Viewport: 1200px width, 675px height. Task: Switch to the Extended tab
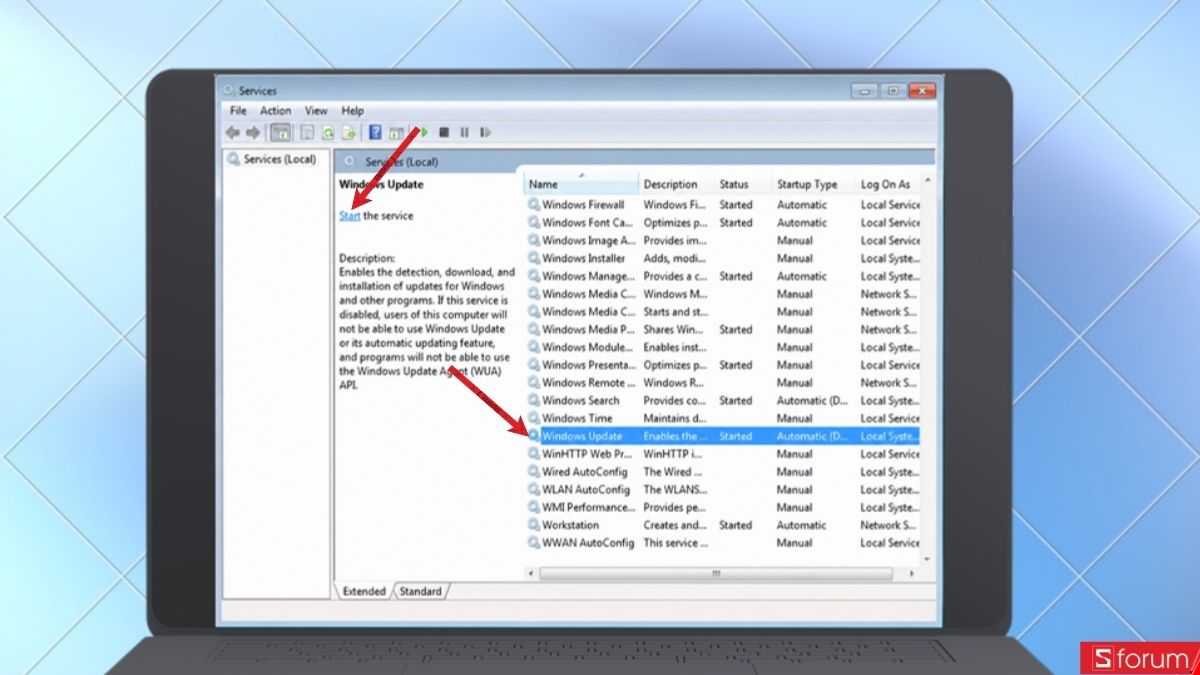pos(364,591)
